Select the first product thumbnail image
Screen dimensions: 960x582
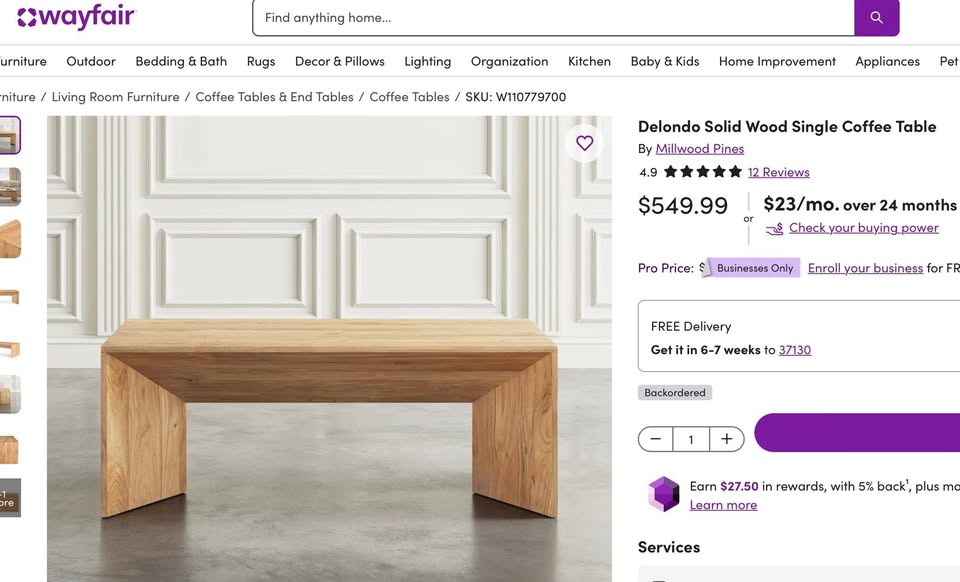[x=10, y=135]
